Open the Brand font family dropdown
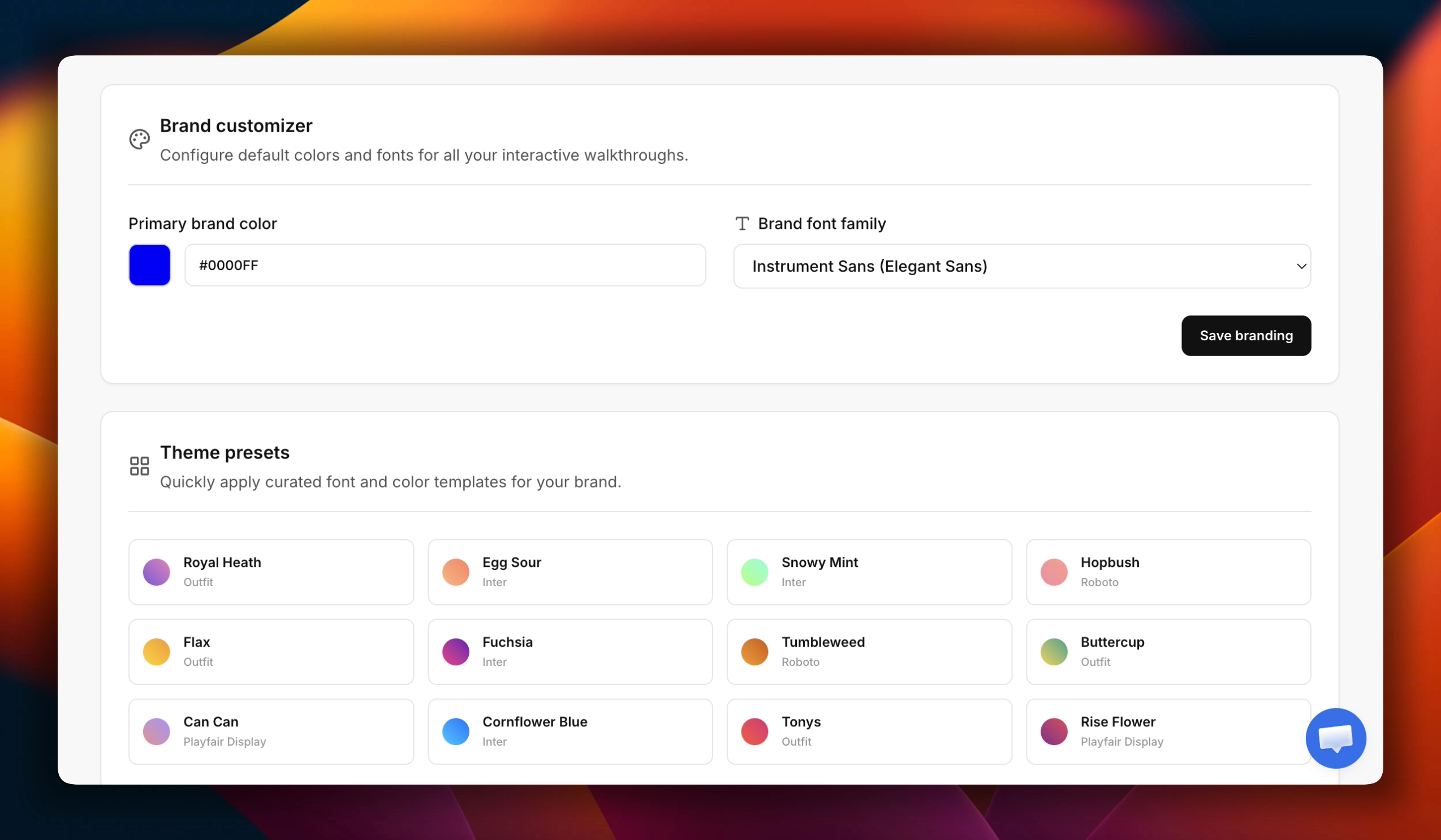This screenshot has height=840, width=1441. tap(1022, 266)
